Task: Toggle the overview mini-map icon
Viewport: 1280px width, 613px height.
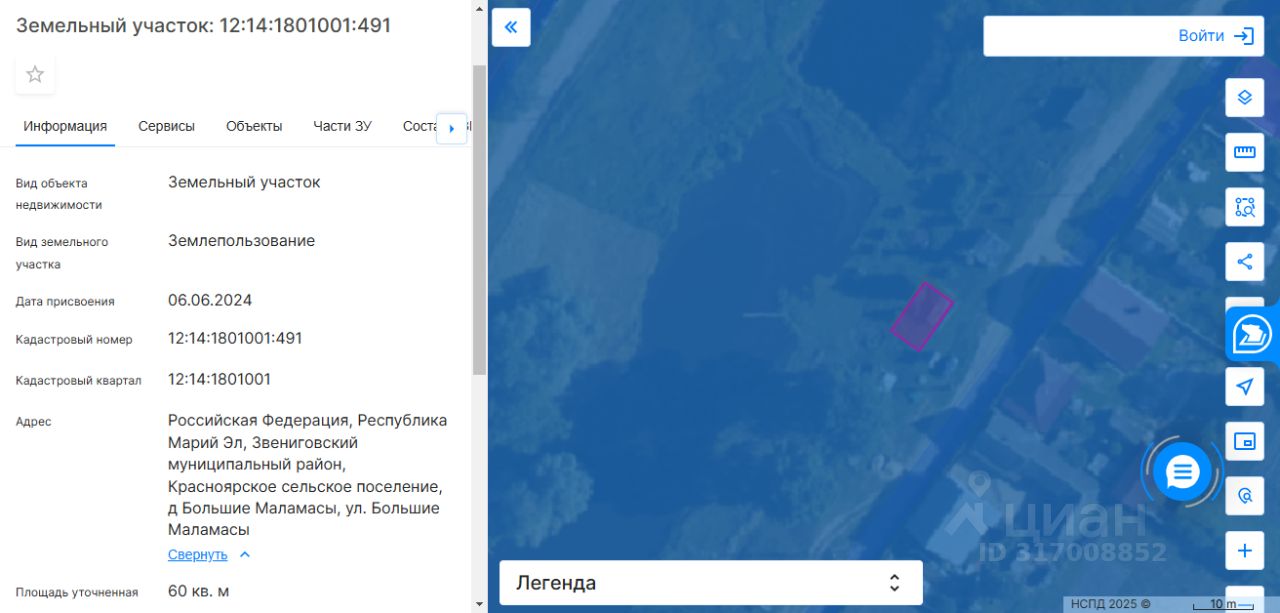Action: pyautogui.click(x=1245, y=441)
